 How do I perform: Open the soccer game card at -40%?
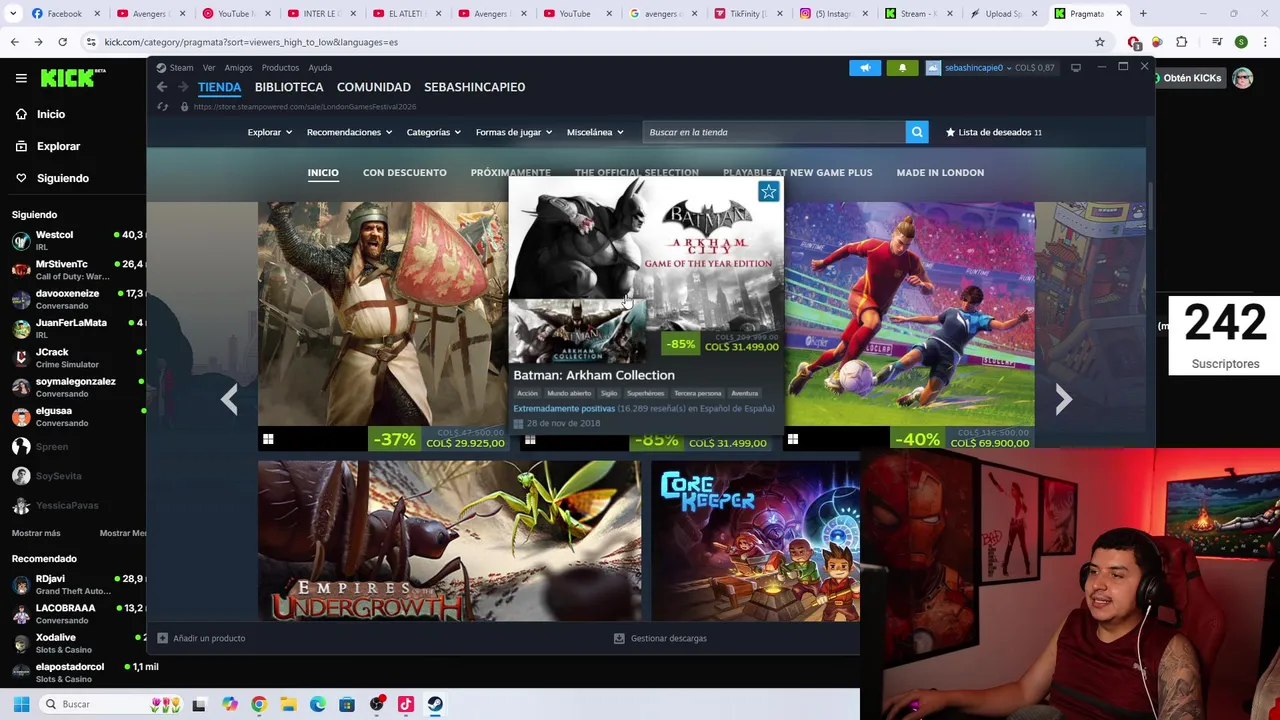[x=909, y=326]
